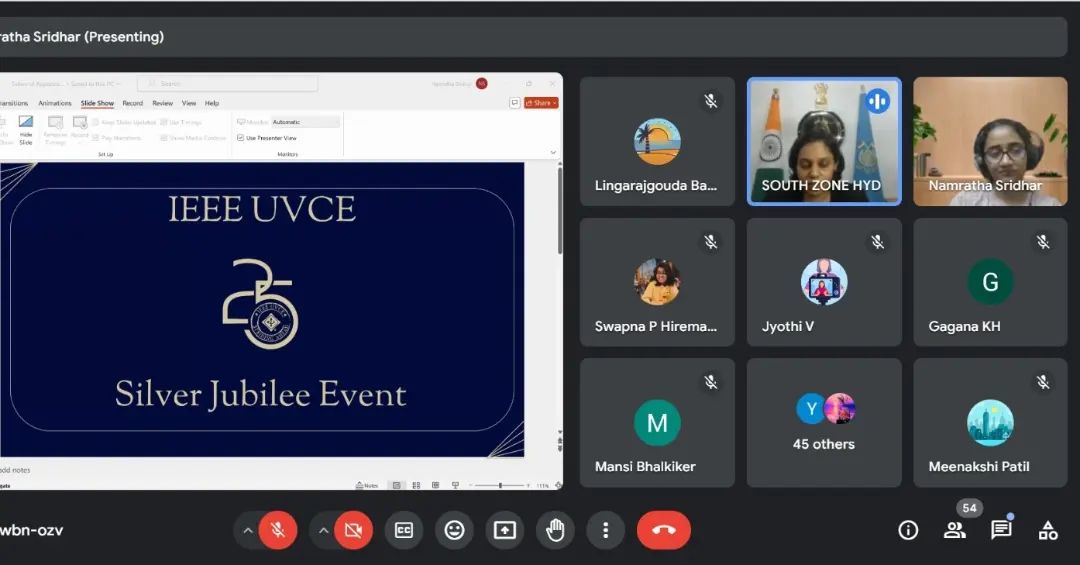Send a reaction with the emoji button

(454, 530)
